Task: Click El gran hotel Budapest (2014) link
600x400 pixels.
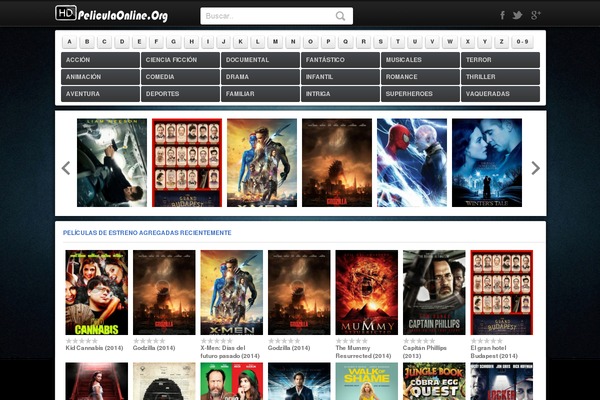Action: [x=494, y=352]
